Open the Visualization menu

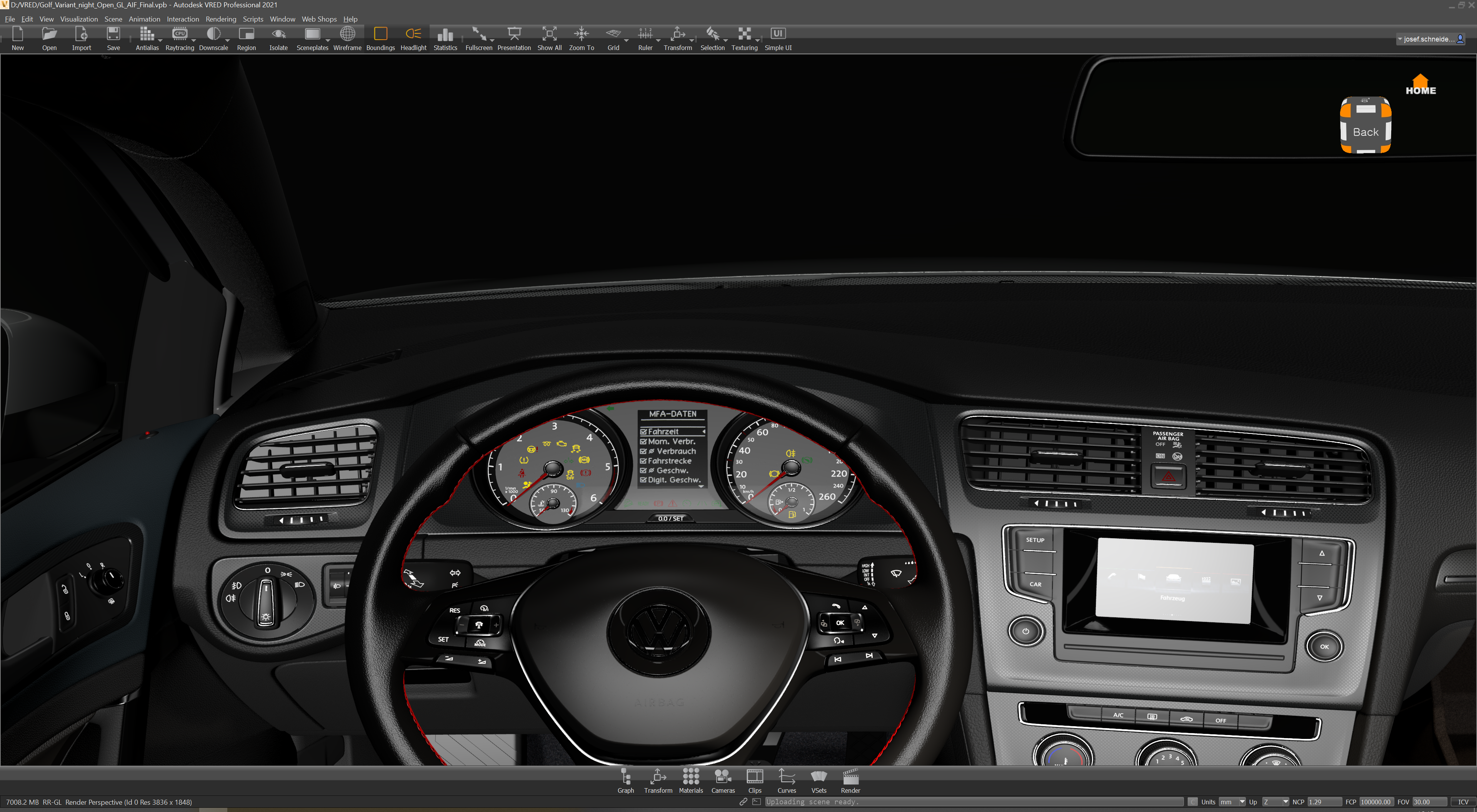tap(78, 19)
